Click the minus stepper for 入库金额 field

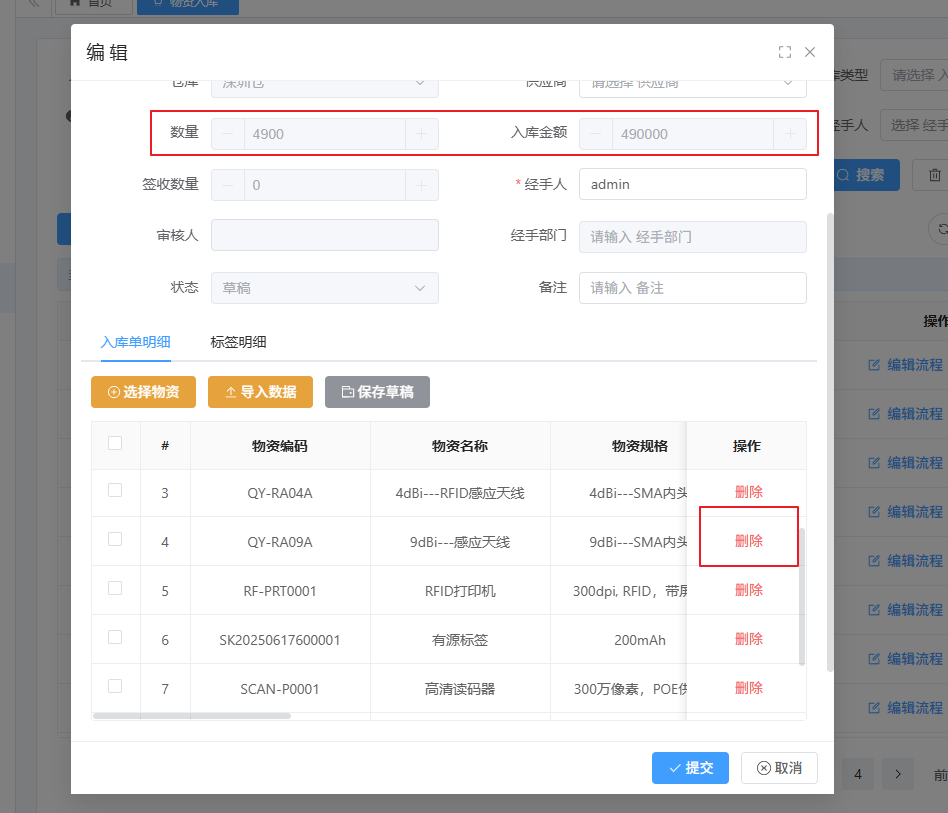596,134
